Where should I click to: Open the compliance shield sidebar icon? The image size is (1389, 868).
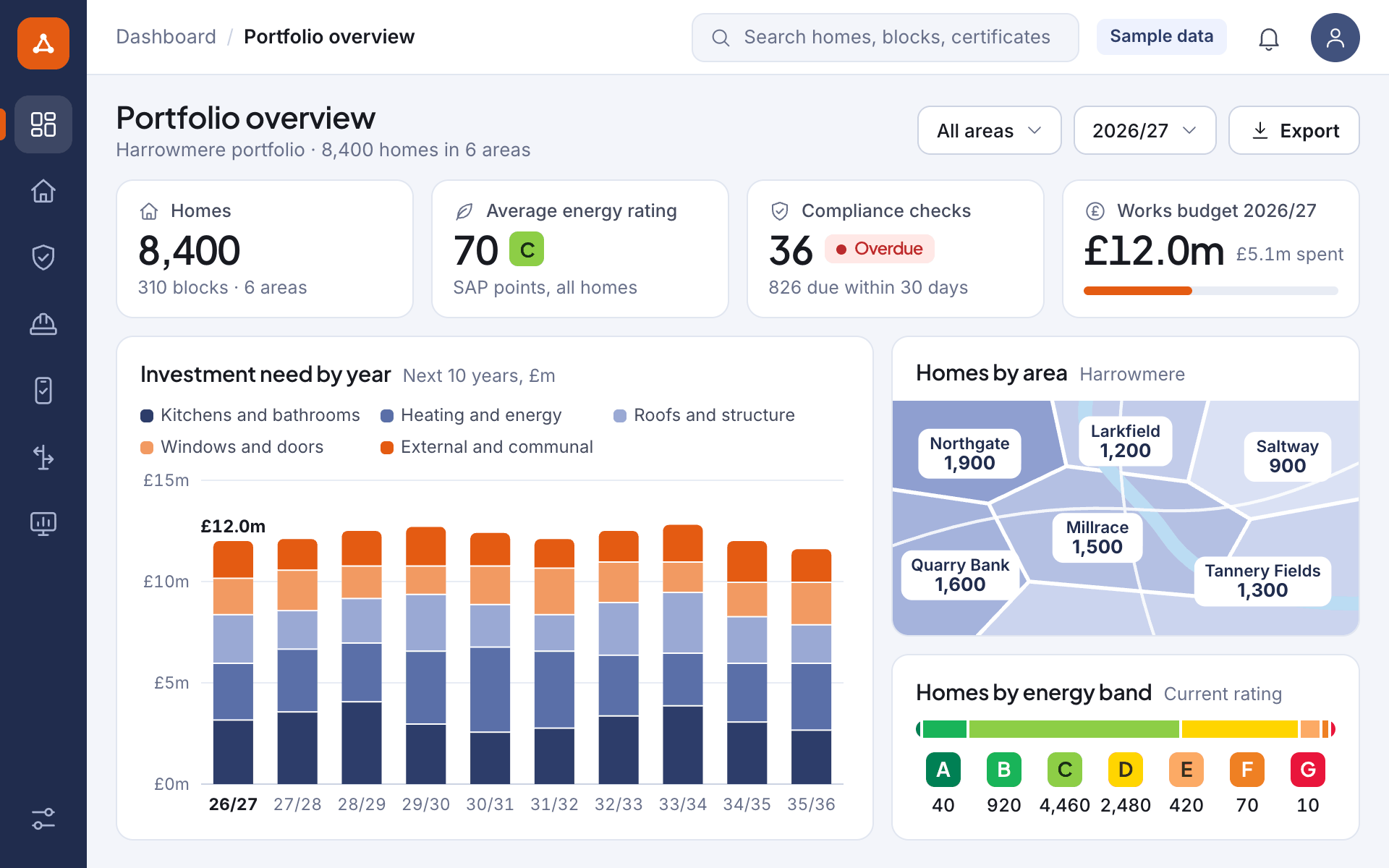43,258
